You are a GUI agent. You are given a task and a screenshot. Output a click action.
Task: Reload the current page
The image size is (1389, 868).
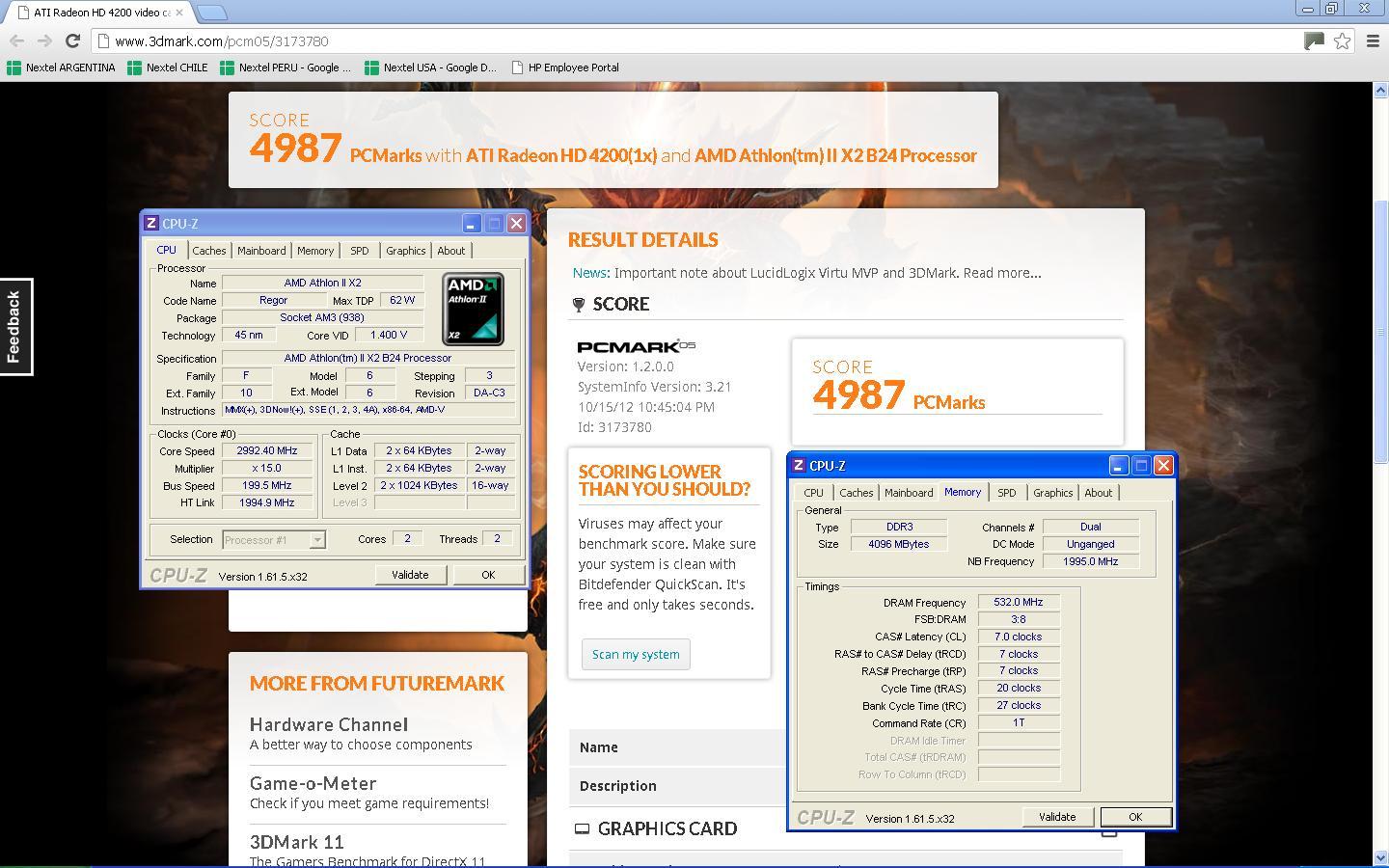coord(72,41)
